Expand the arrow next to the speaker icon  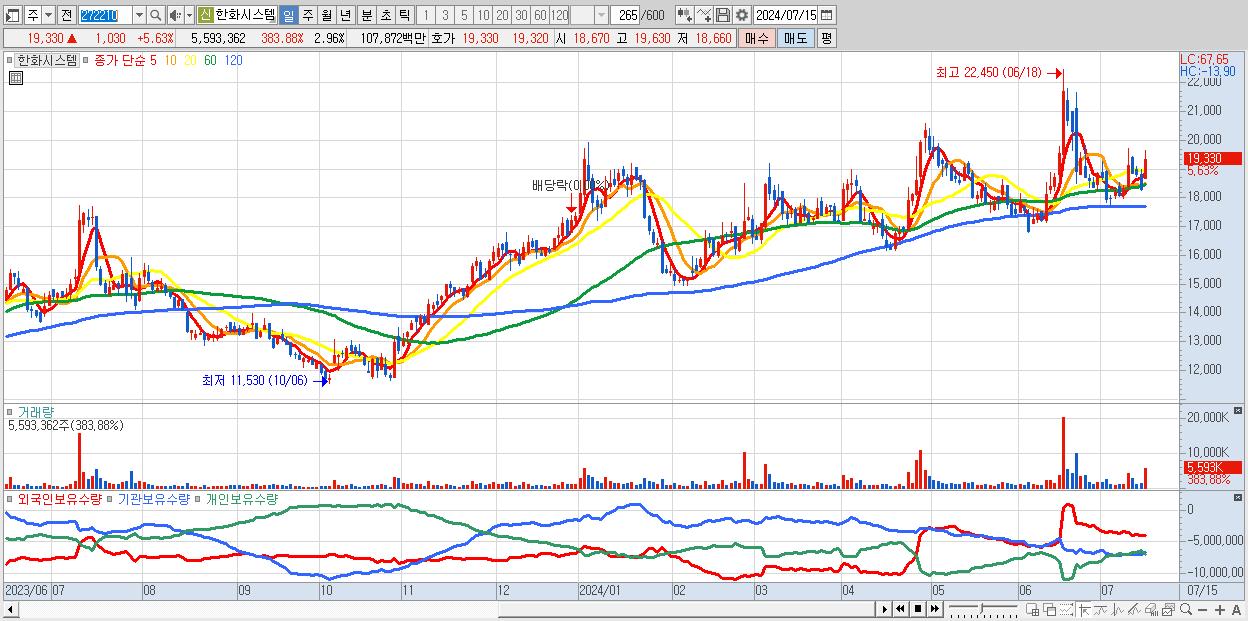coord(189,15)
